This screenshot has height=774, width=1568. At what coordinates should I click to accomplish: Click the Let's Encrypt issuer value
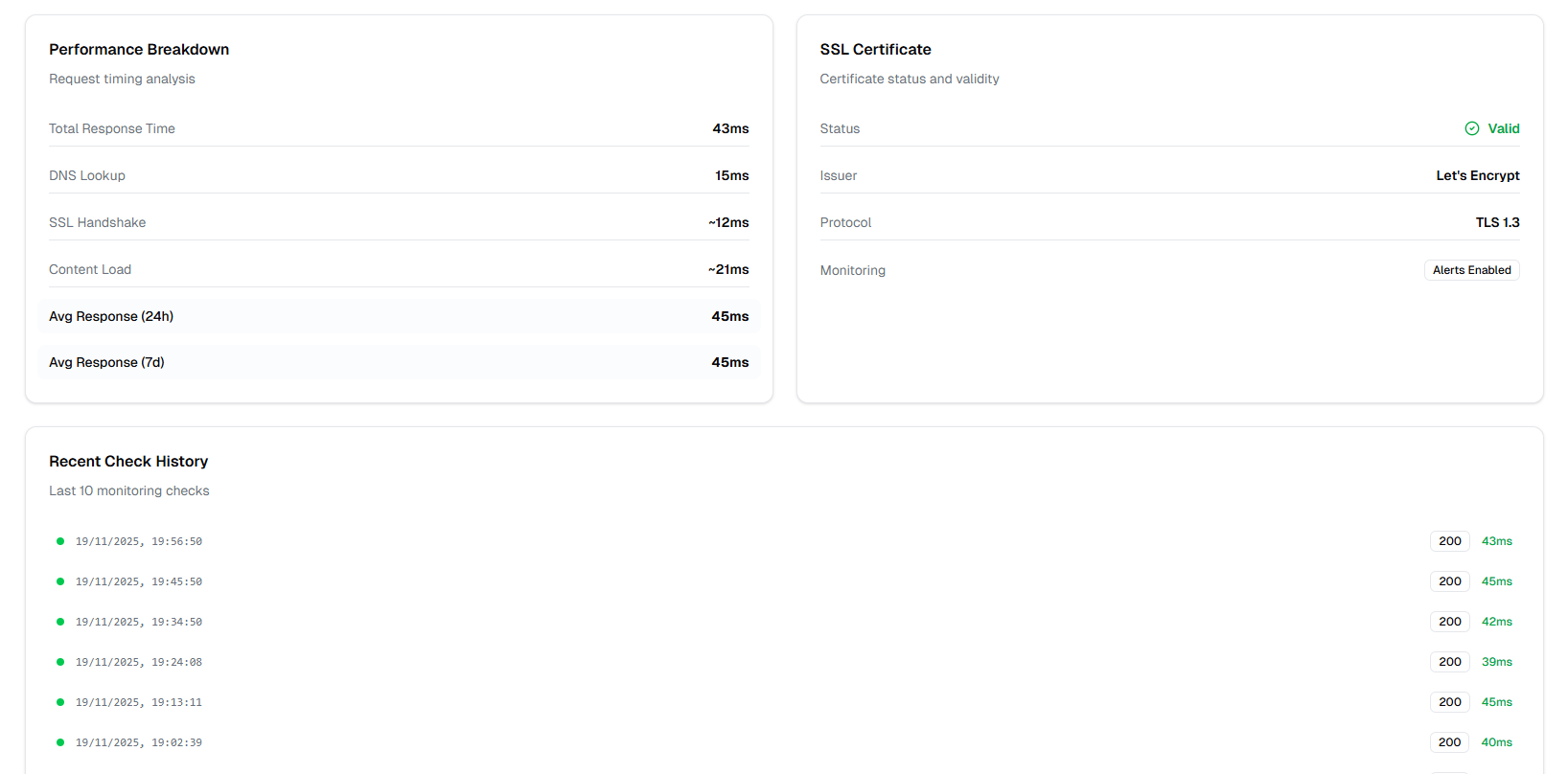click(1478, 175)
